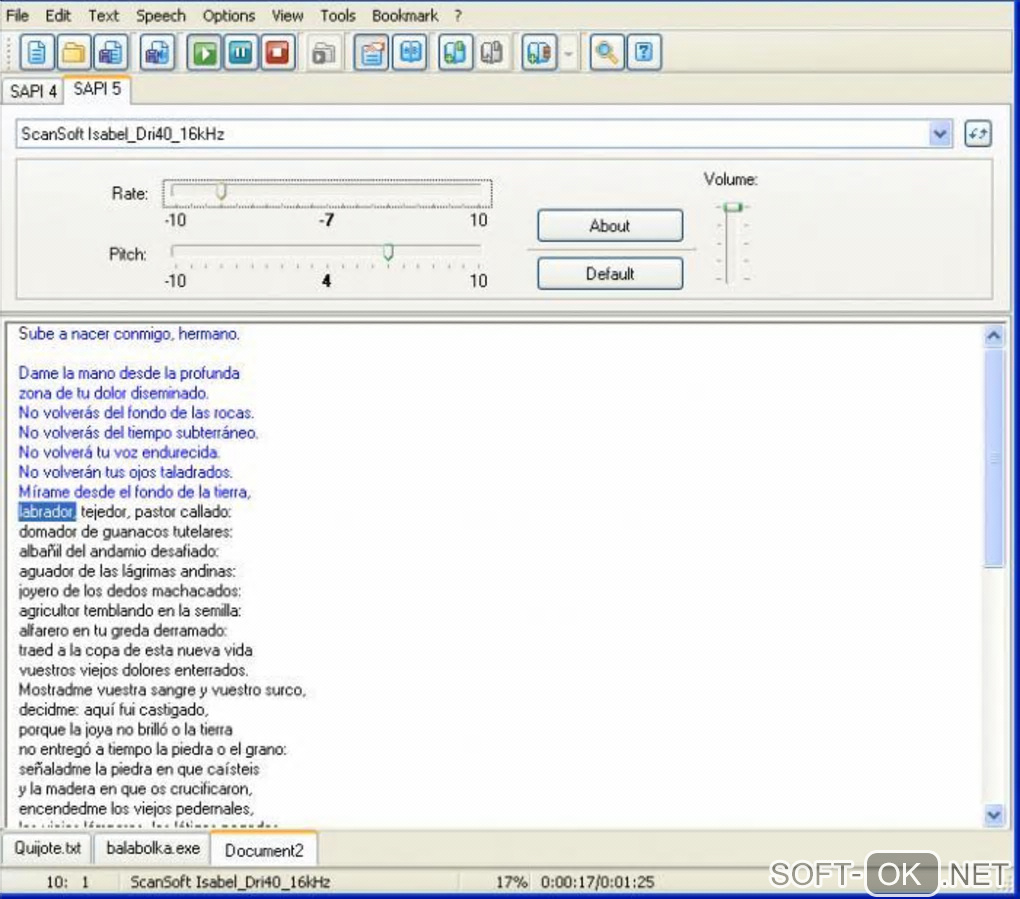The width and height of the screenshot is (1020, 899).
Task: Click the Open file folder icon
Action: click(75, 53)
